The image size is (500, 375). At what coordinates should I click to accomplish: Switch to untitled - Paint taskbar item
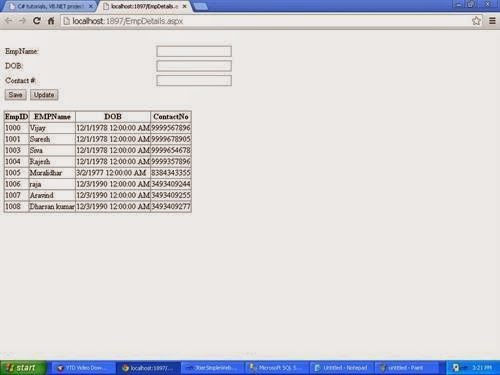coord(407,368)
